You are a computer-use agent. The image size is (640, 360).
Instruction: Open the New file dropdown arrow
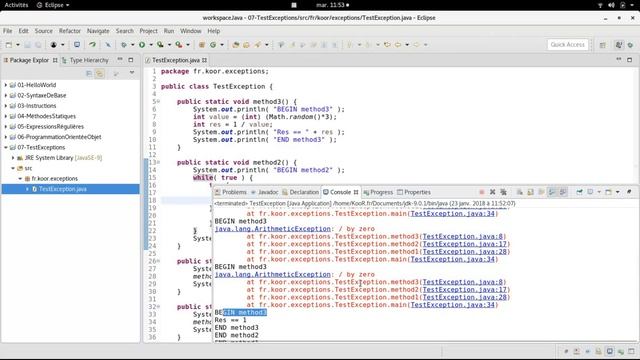coord(18,45)
